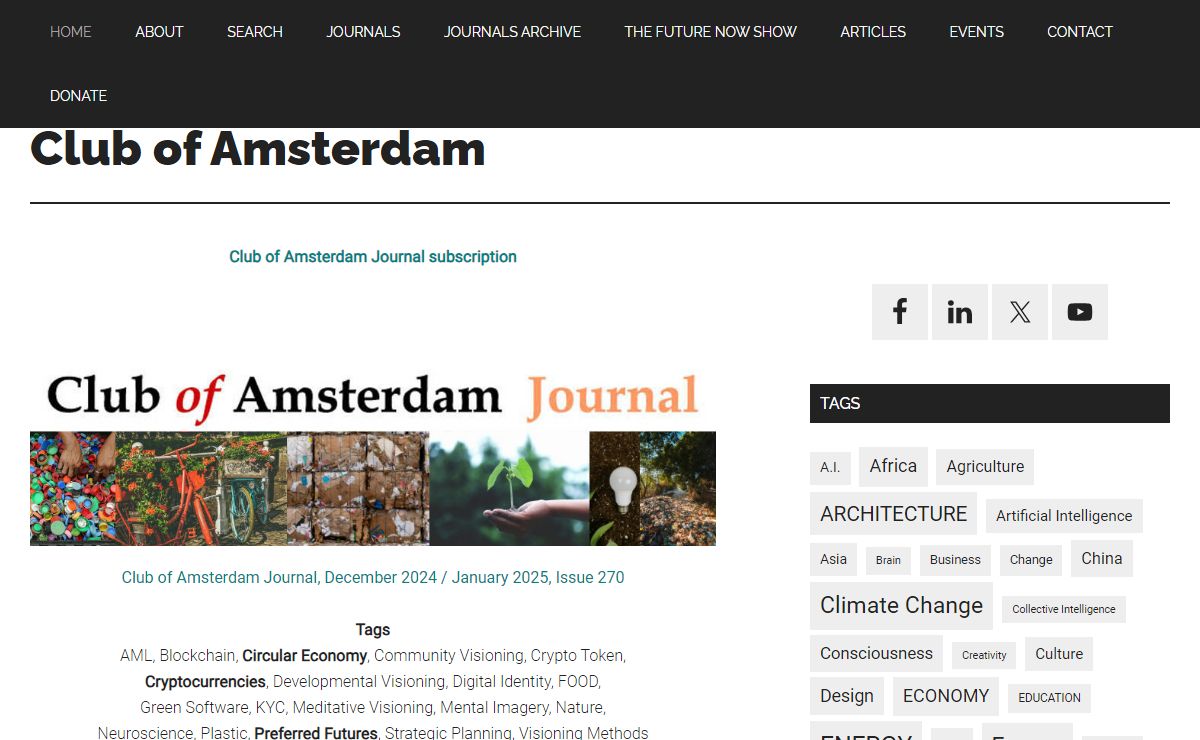Viewport: 1200px width, 740px height.
Task: Select the China tag
Action: [1102, 558]
